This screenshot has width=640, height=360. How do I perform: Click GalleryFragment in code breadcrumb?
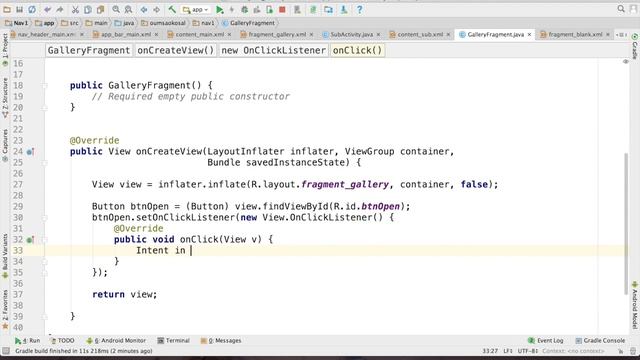click(89, 50)
